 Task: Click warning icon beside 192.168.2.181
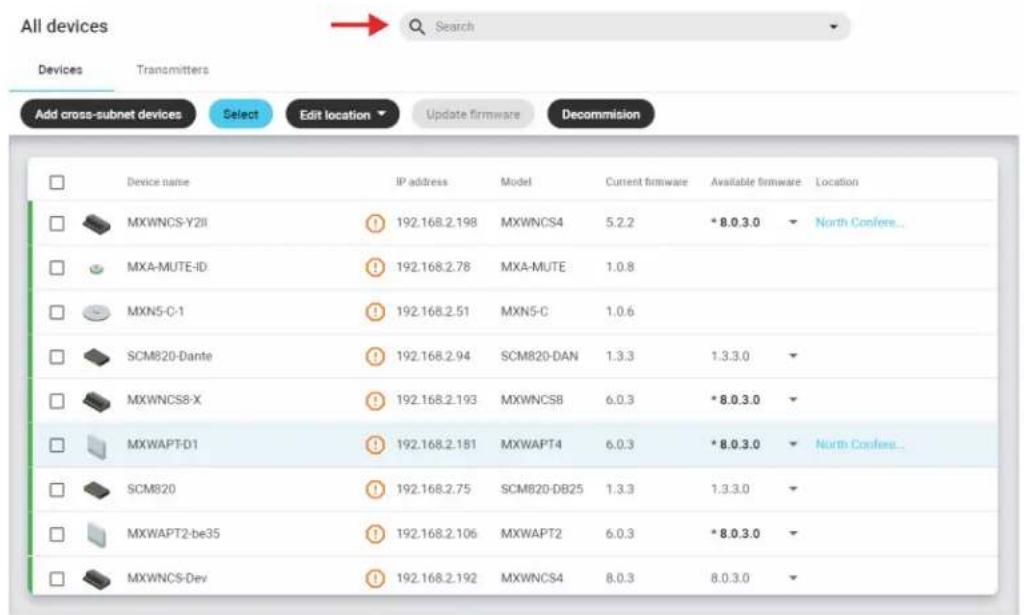click(375, 445)
